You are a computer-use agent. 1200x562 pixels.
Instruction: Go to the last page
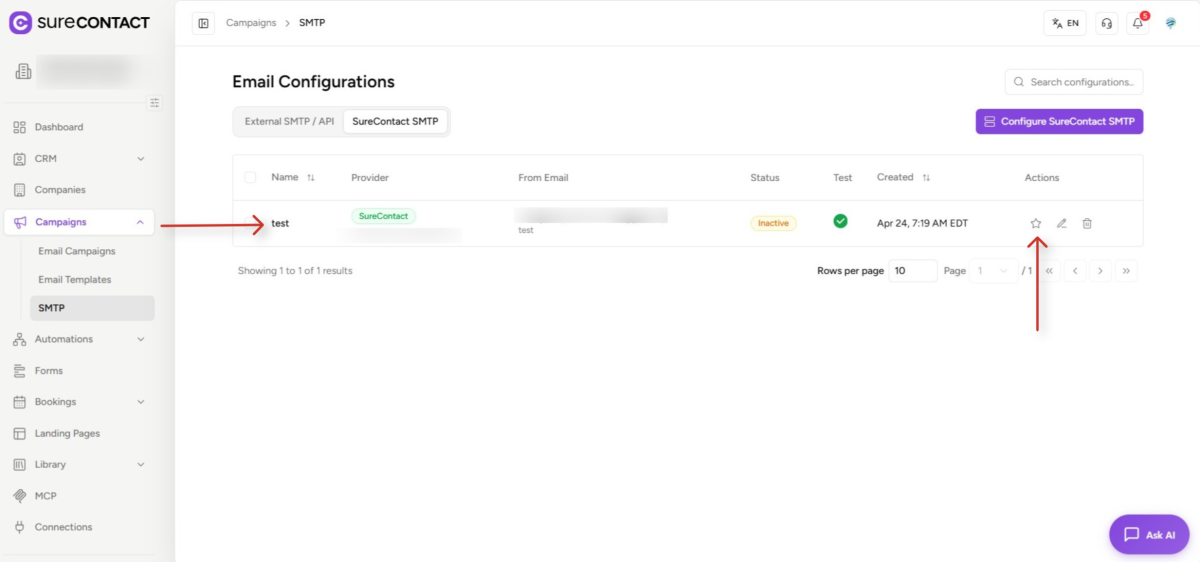1126,271
